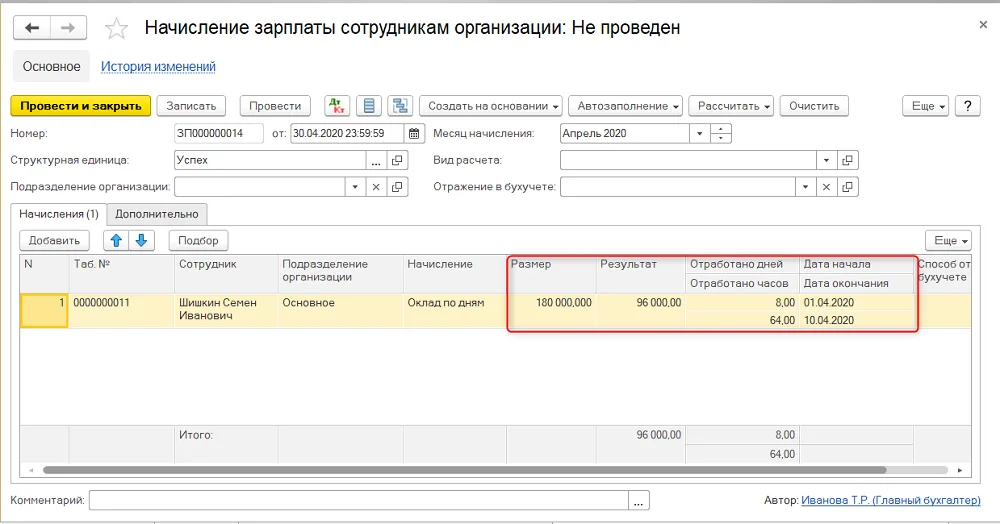Viewport: 1000px width, 524px height.
Task: Select cell Оклад по дням
Action: coord(455,310)
